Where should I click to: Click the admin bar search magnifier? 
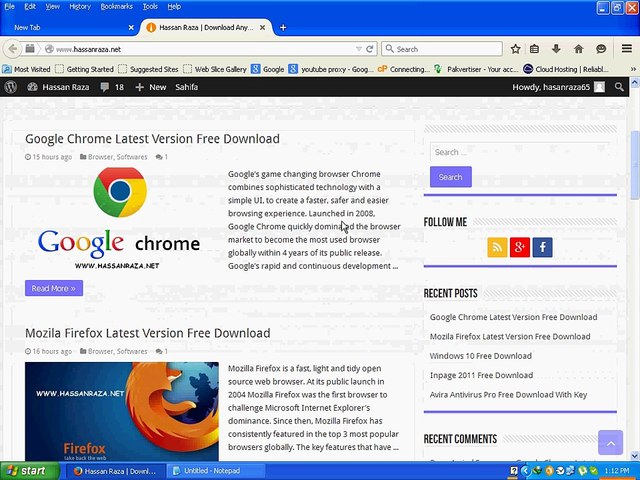click(x=619, y=87)
